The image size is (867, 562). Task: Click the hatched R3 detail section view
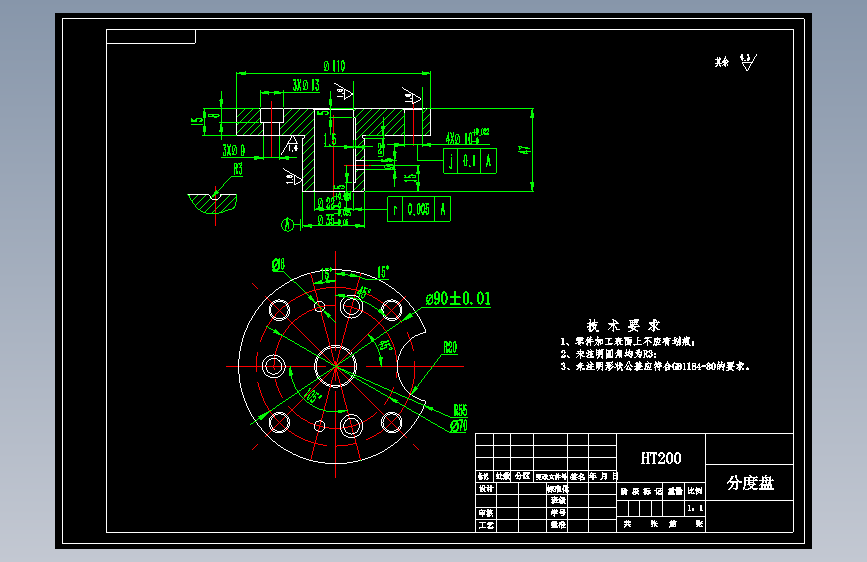[213, 203]
